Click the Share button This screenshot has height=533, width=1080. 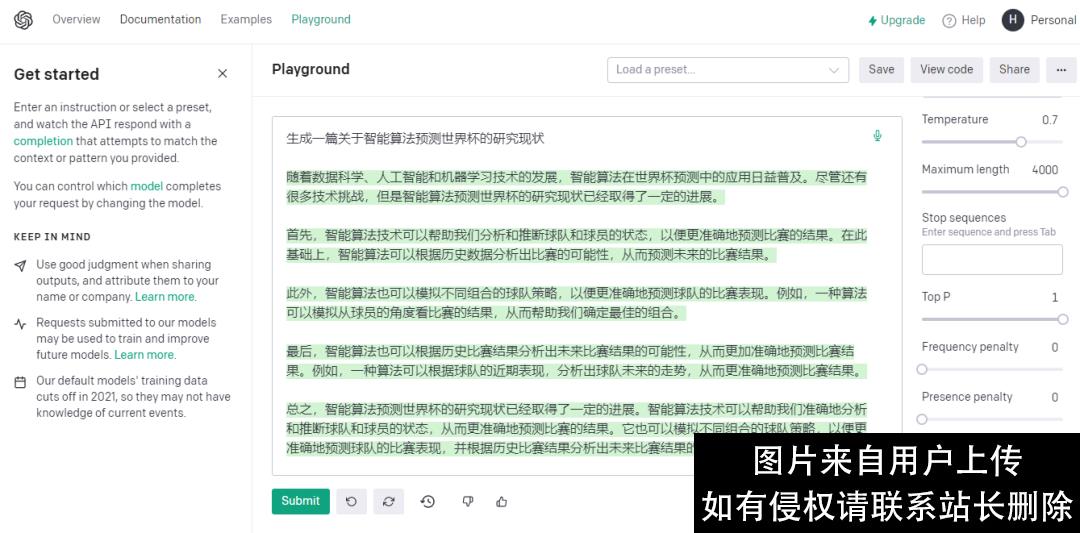click(x=1014, y=70)
